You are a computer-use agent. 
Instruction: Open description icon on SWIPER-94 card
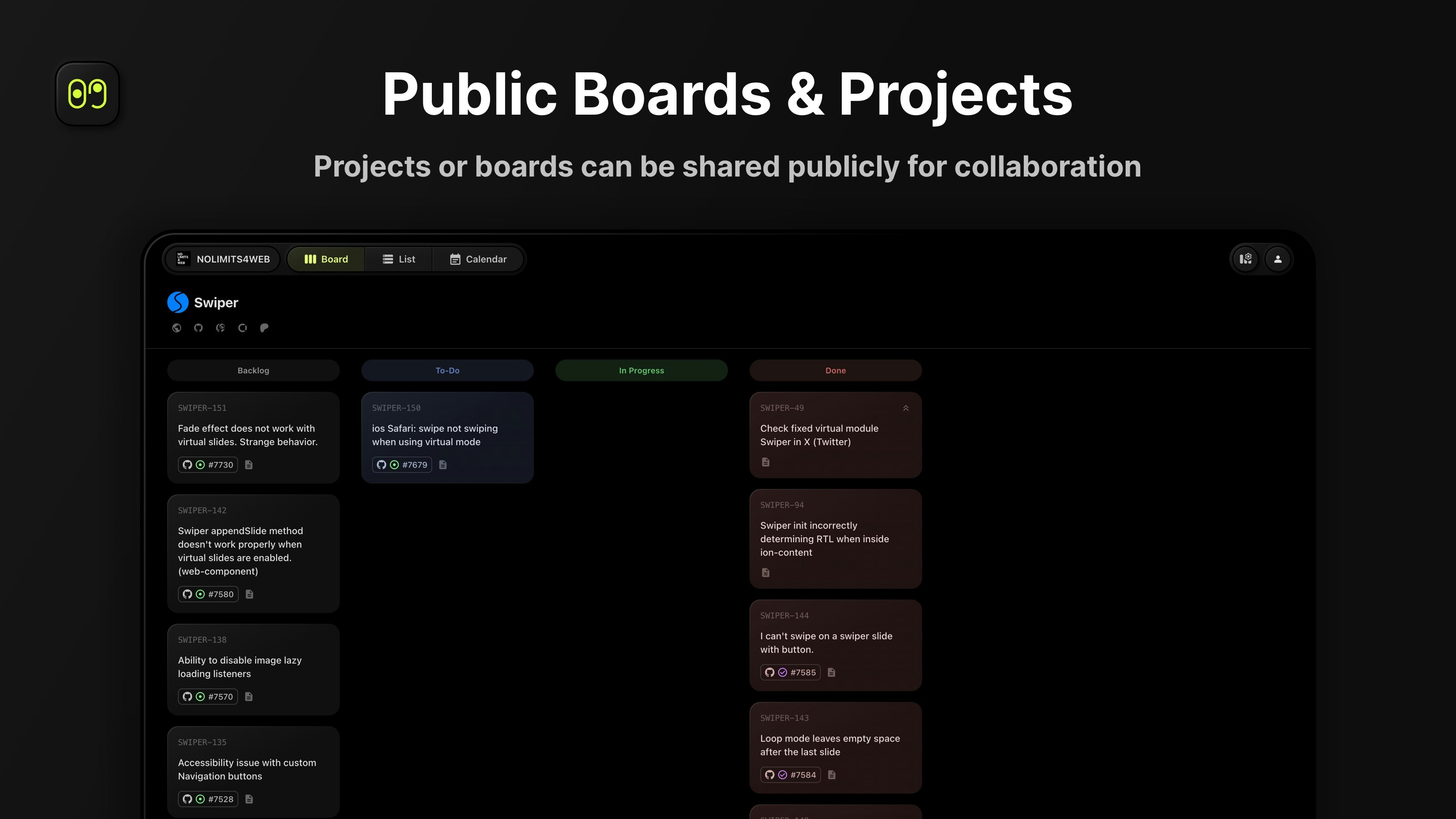coord(766,572)
